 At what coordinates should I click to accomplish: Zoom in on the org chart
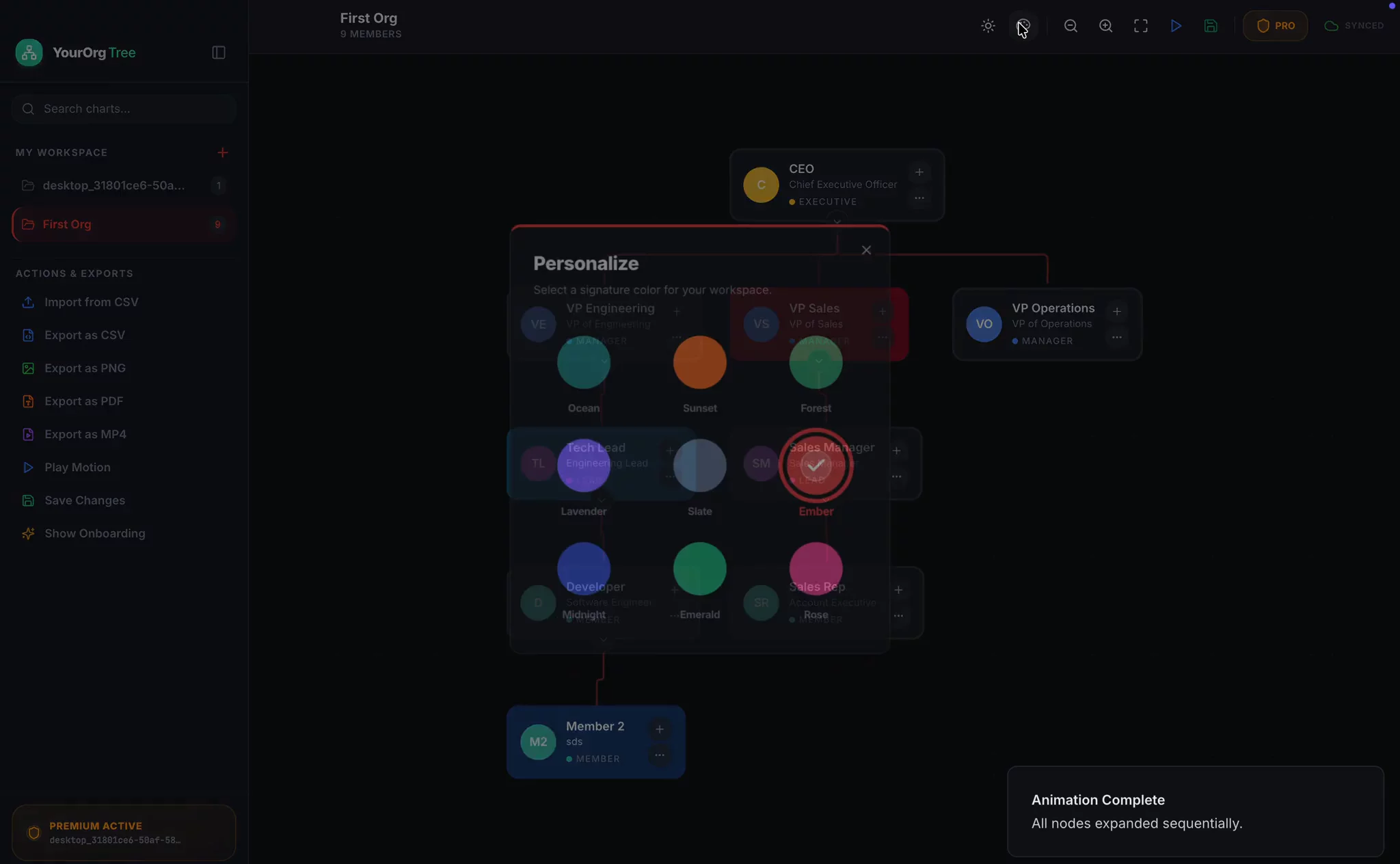(1105, 26)
